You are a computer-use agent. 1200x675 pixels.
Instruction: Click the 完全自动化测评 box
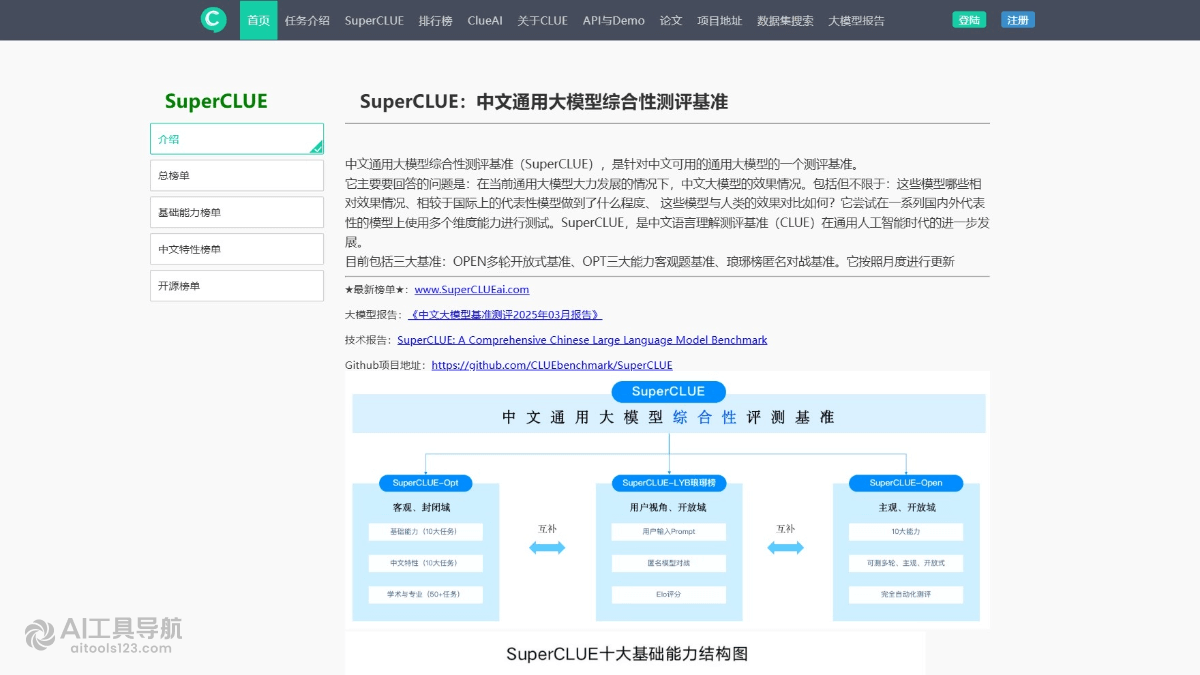click(x=906, y=594)
